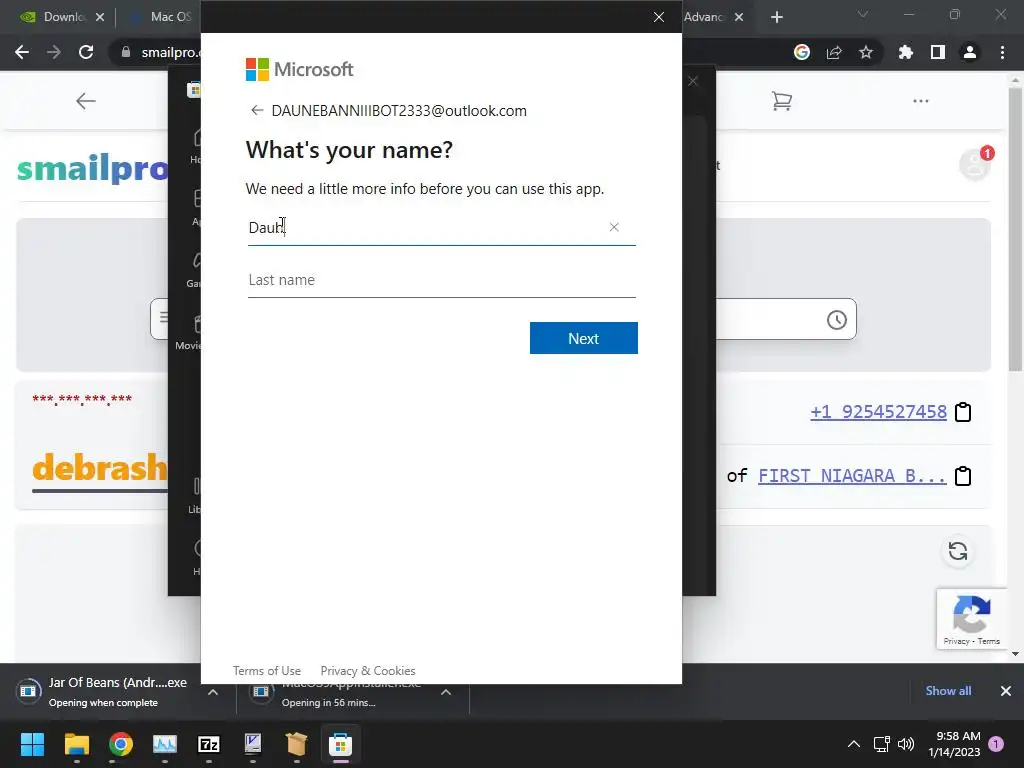Open Microsoft Store from taskbar
Image resolution: width=1024 pixels, height=768 pixels.
340,744
